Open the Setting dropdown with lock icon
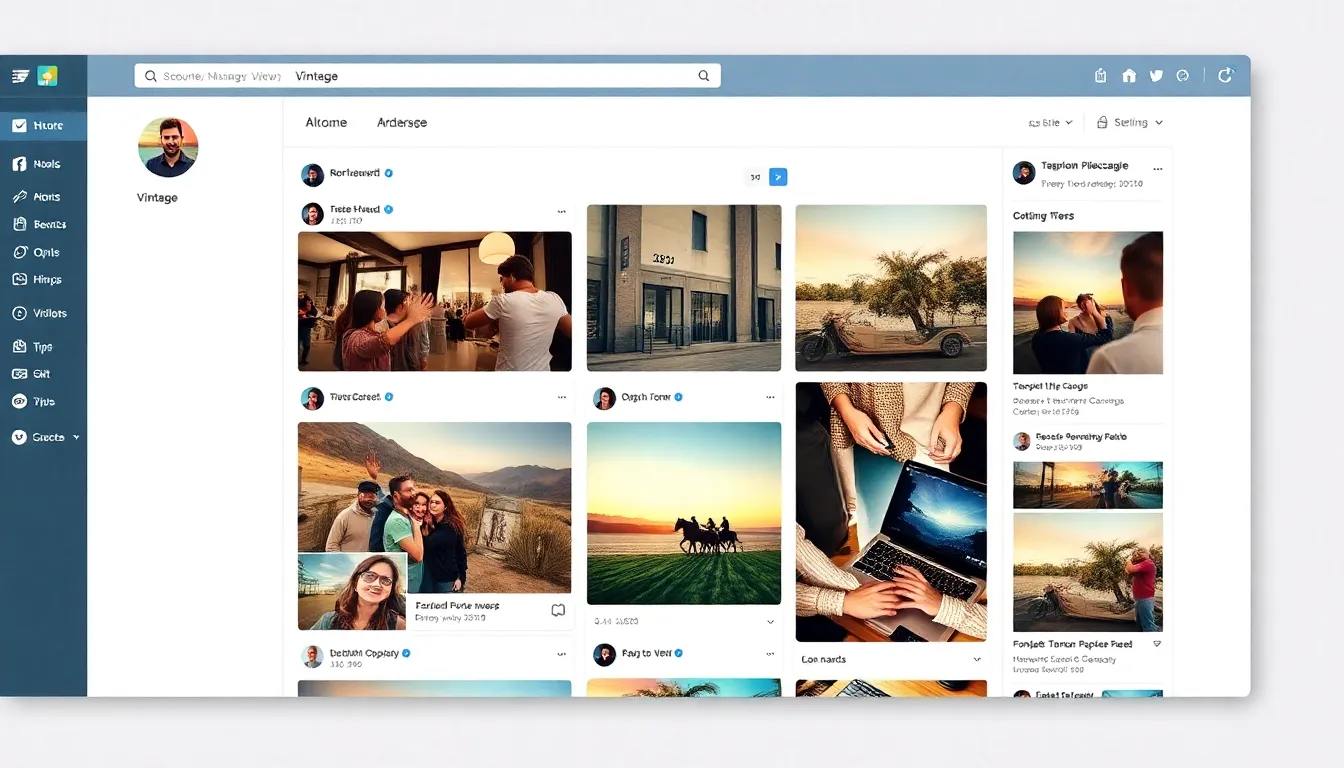Viewport: 1344px width, 768px height. point(1130,122)
